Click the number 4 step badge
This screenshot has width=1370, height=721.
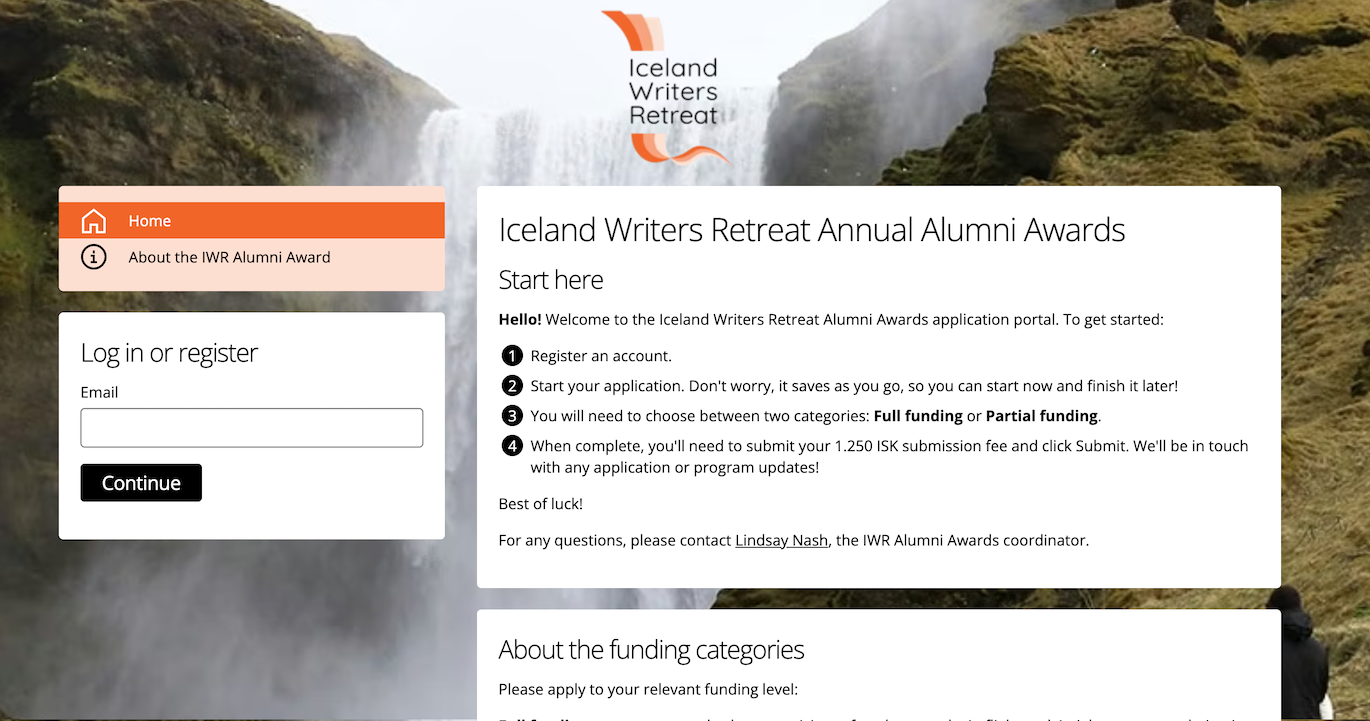512,446
